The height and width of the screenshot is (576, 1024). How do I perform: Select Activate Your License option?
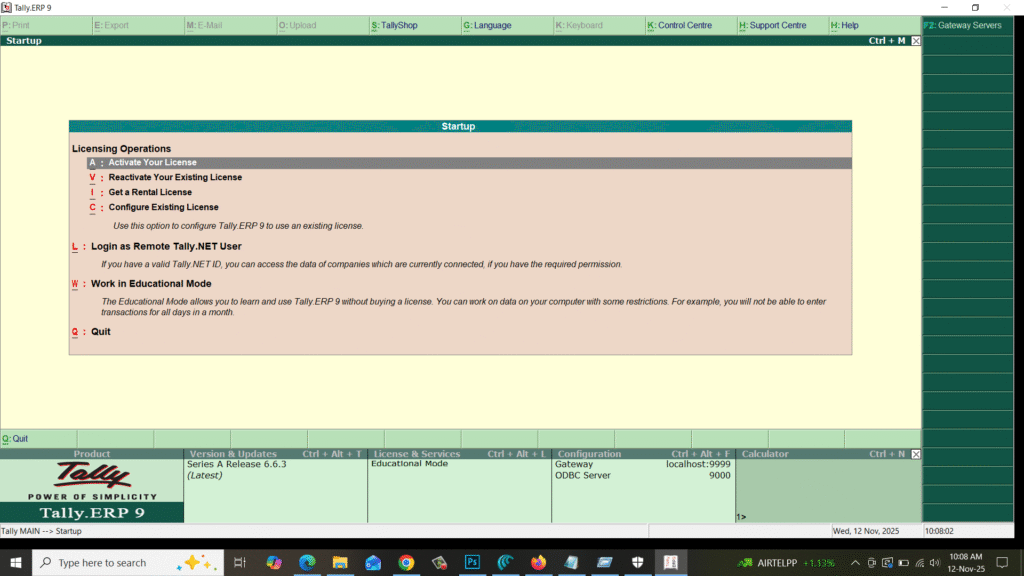[152, 163]
